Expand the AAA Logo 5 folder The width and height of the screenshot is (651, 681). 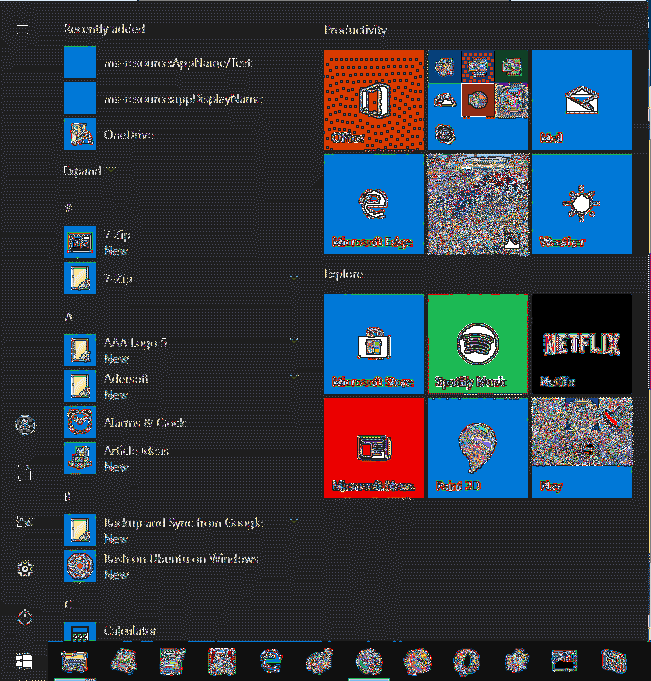[294, 342]
